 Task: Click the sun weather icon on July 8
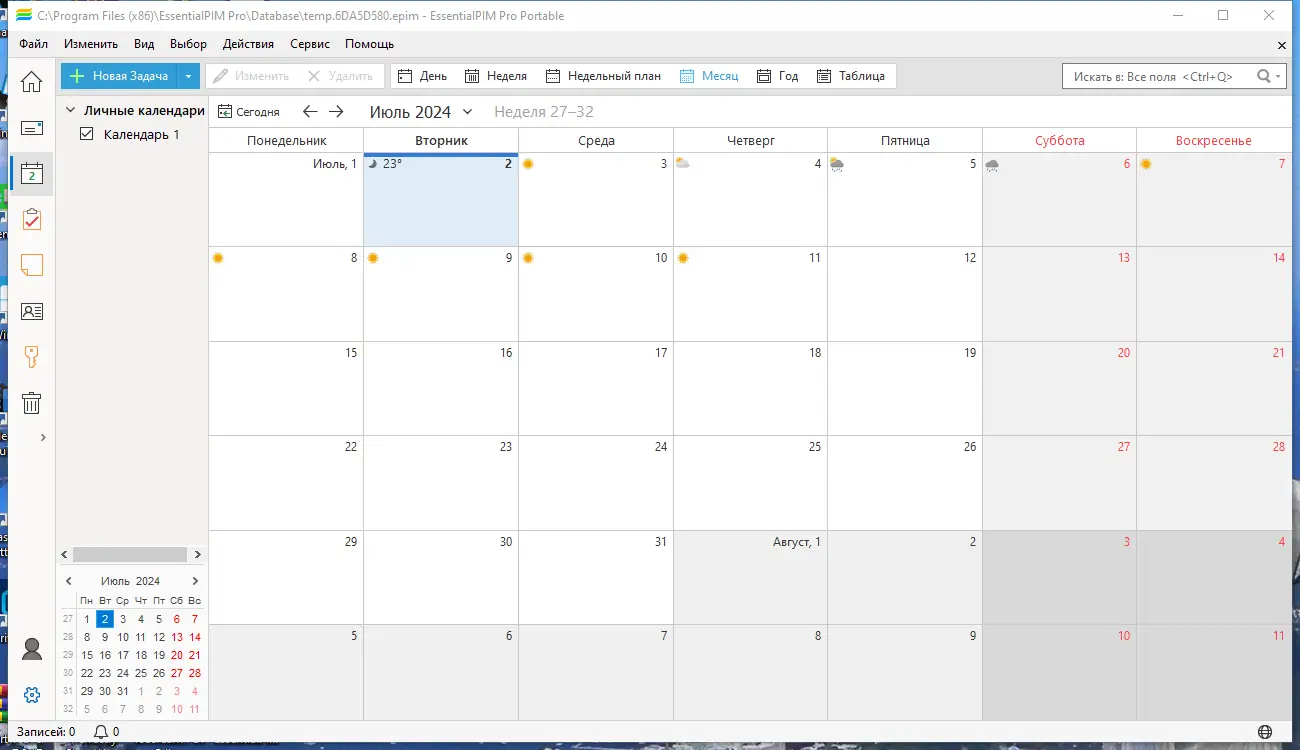[x=218, y=258]
